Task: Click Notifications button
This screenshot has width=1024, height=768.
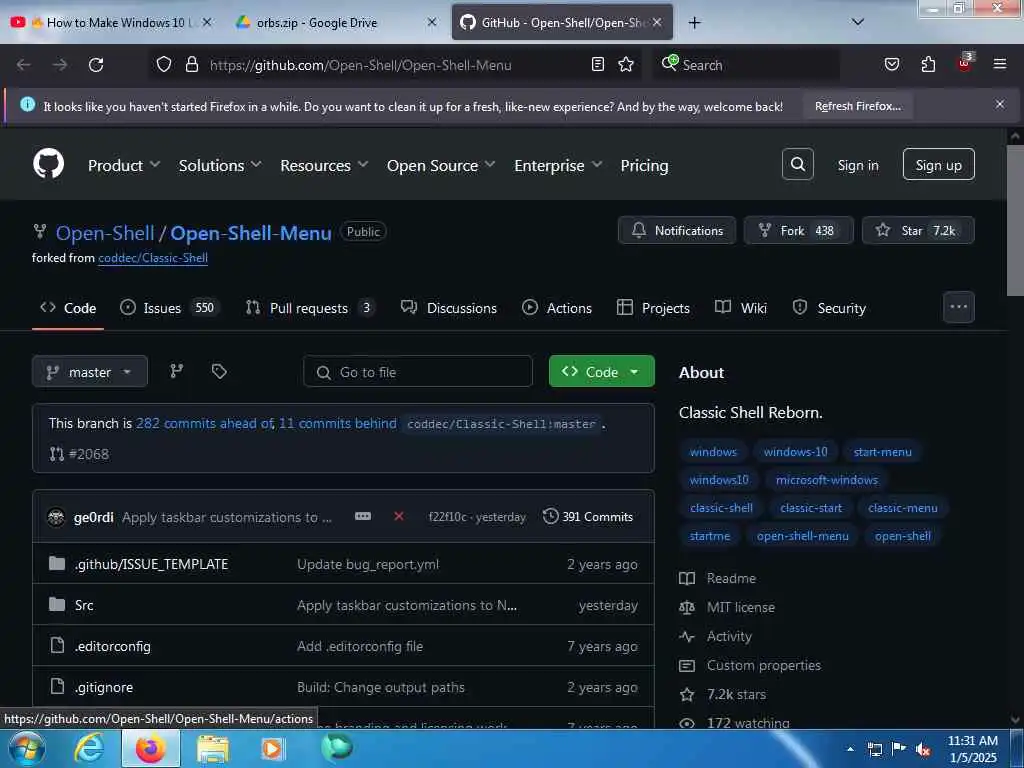Action: 677,231
